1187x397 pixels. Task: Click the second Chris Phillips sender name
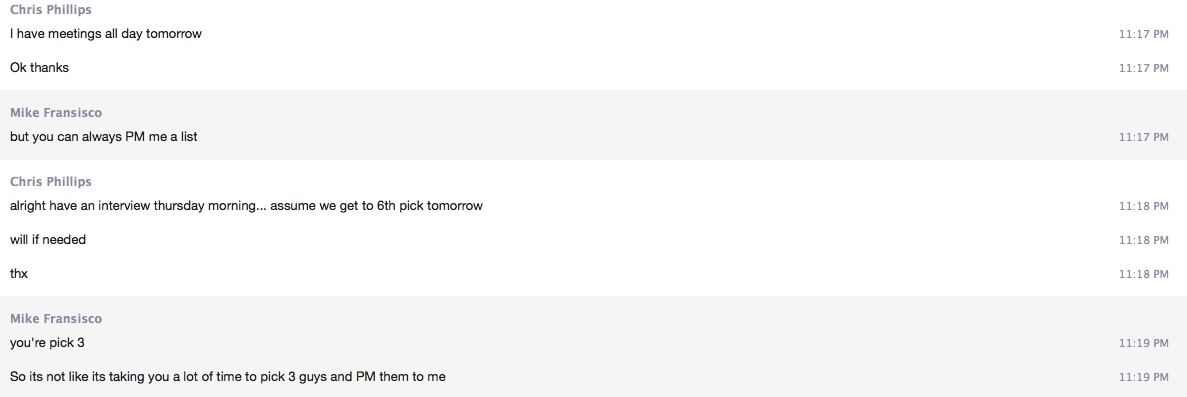(51, 182)
